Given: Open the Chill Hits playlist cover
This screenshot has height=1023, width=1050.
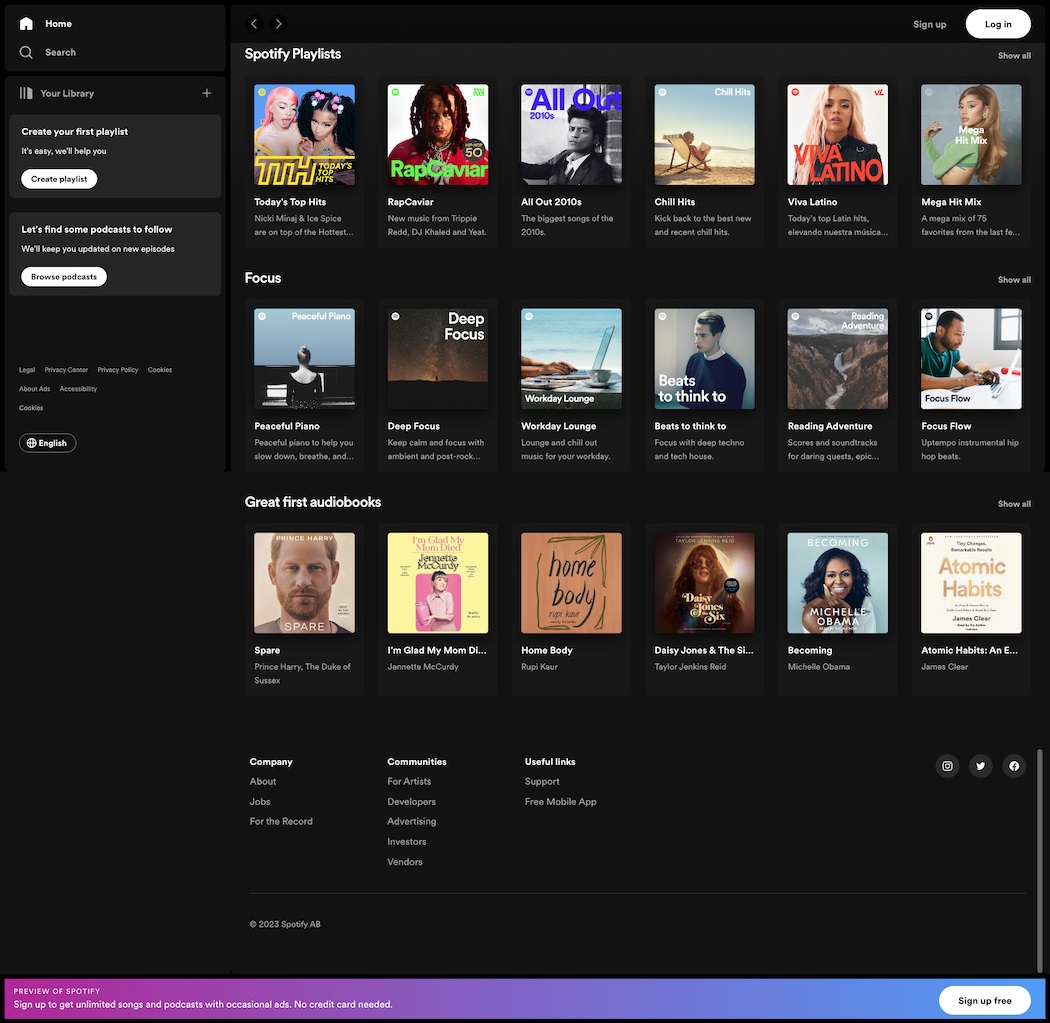Looking at the screenshot, I should [x=704, y=135].
